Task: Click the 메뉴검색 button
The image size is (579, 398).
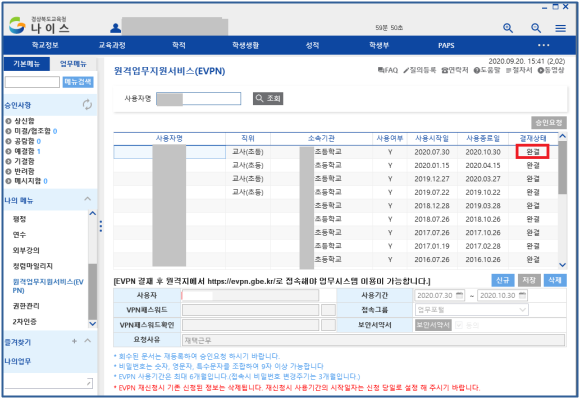Action: (78, 82)
